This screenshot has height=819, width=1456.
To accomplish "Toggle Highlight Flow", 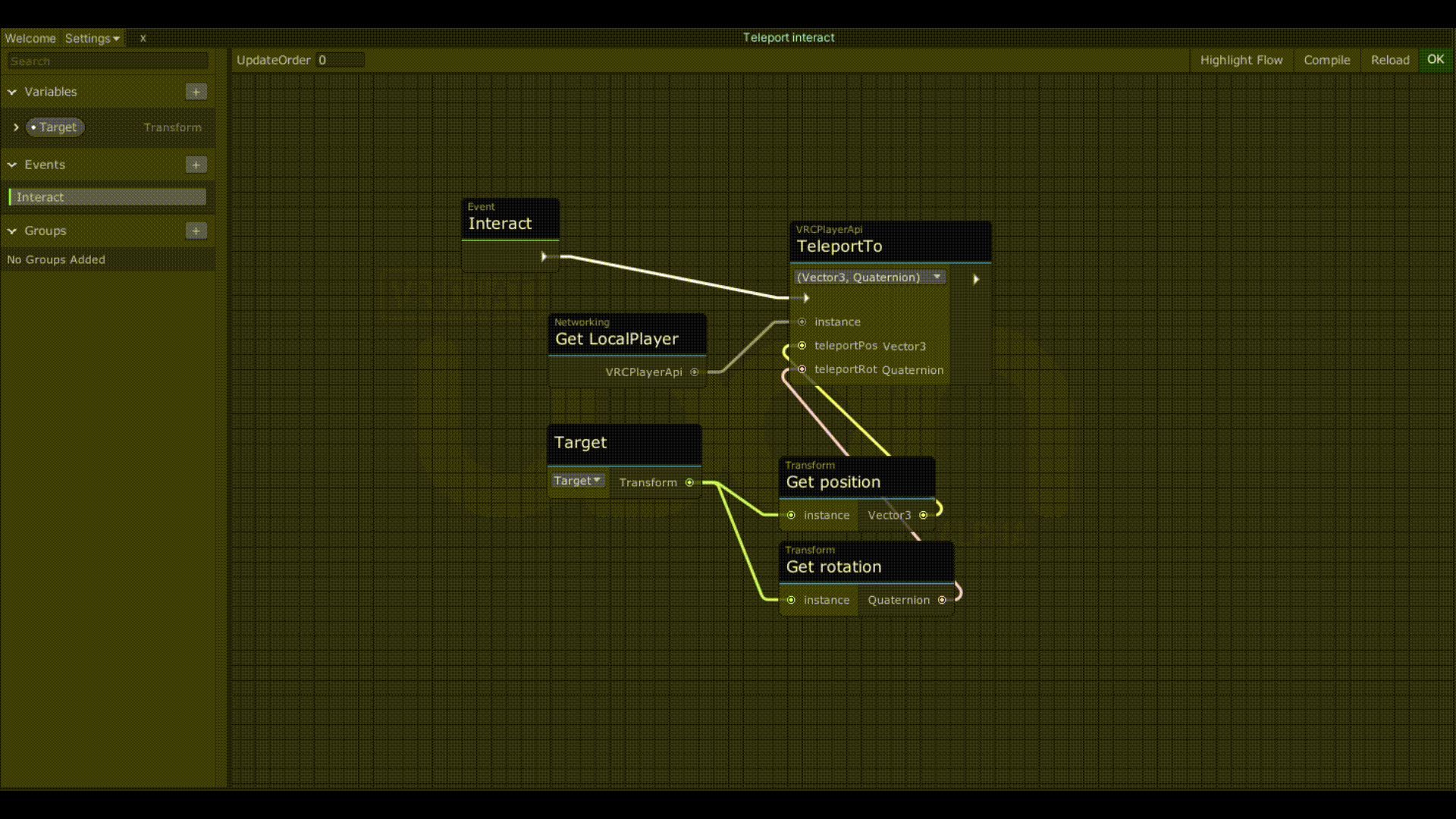I will pyautogui.click(x=1241, y=60).
